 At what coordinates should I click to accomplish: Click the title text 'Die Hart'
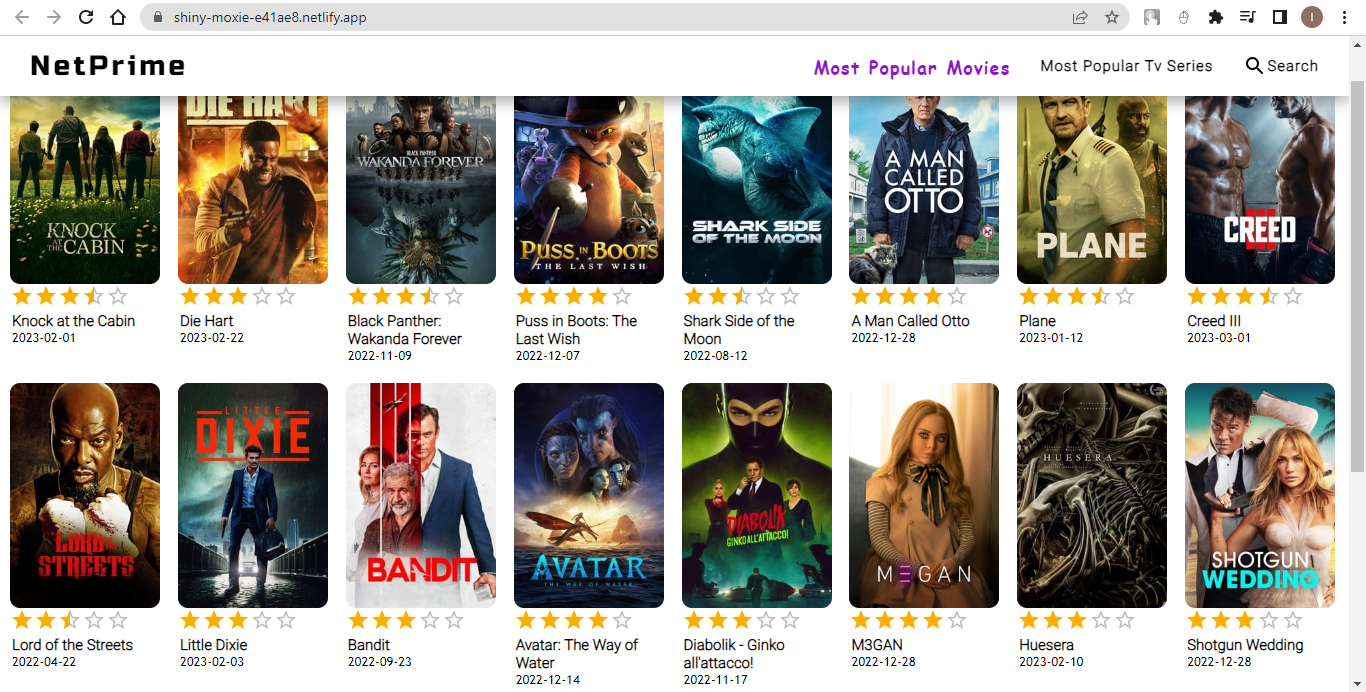(206, 321)
